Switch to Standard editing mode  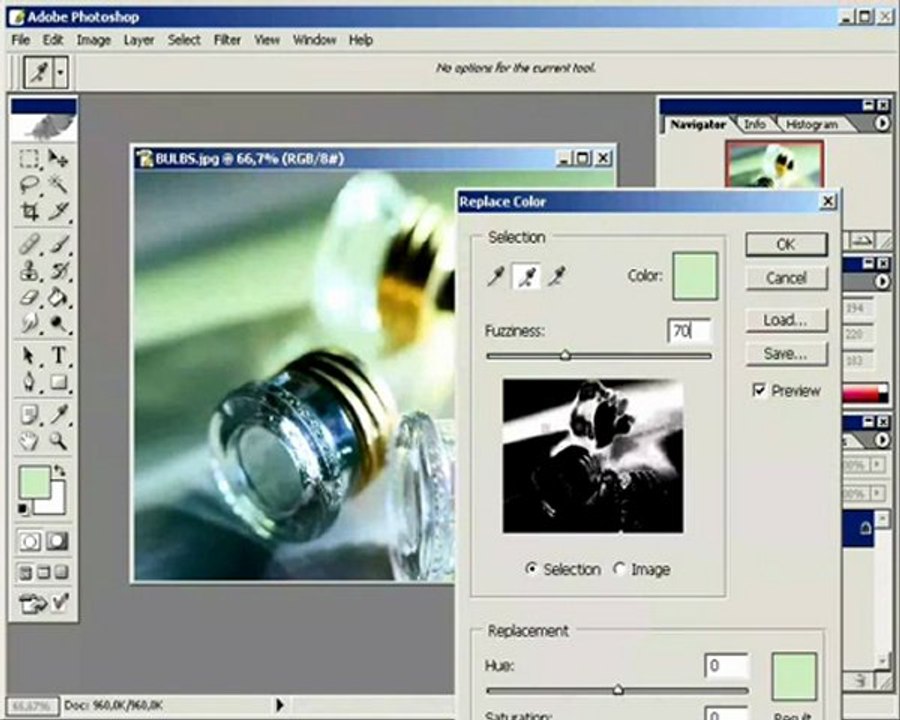tap(30, 541)
